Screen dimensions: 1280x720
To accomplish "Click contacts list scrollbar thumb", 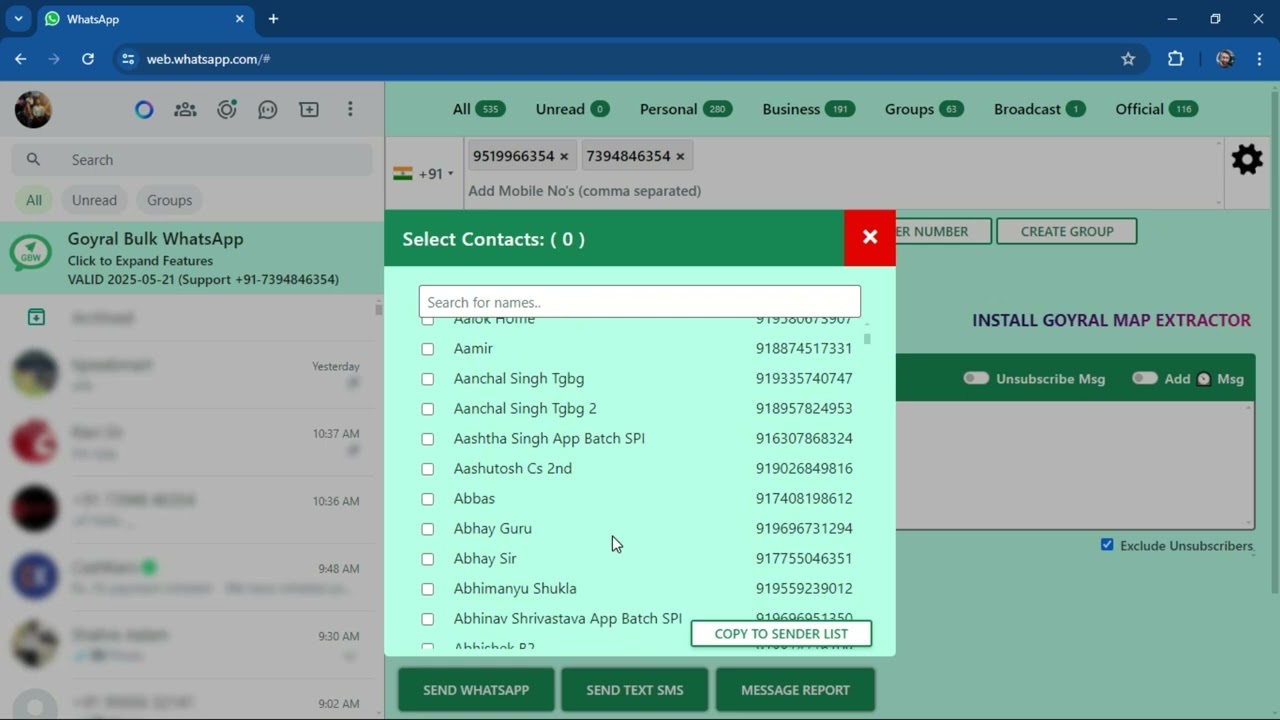I will [867, 339].
